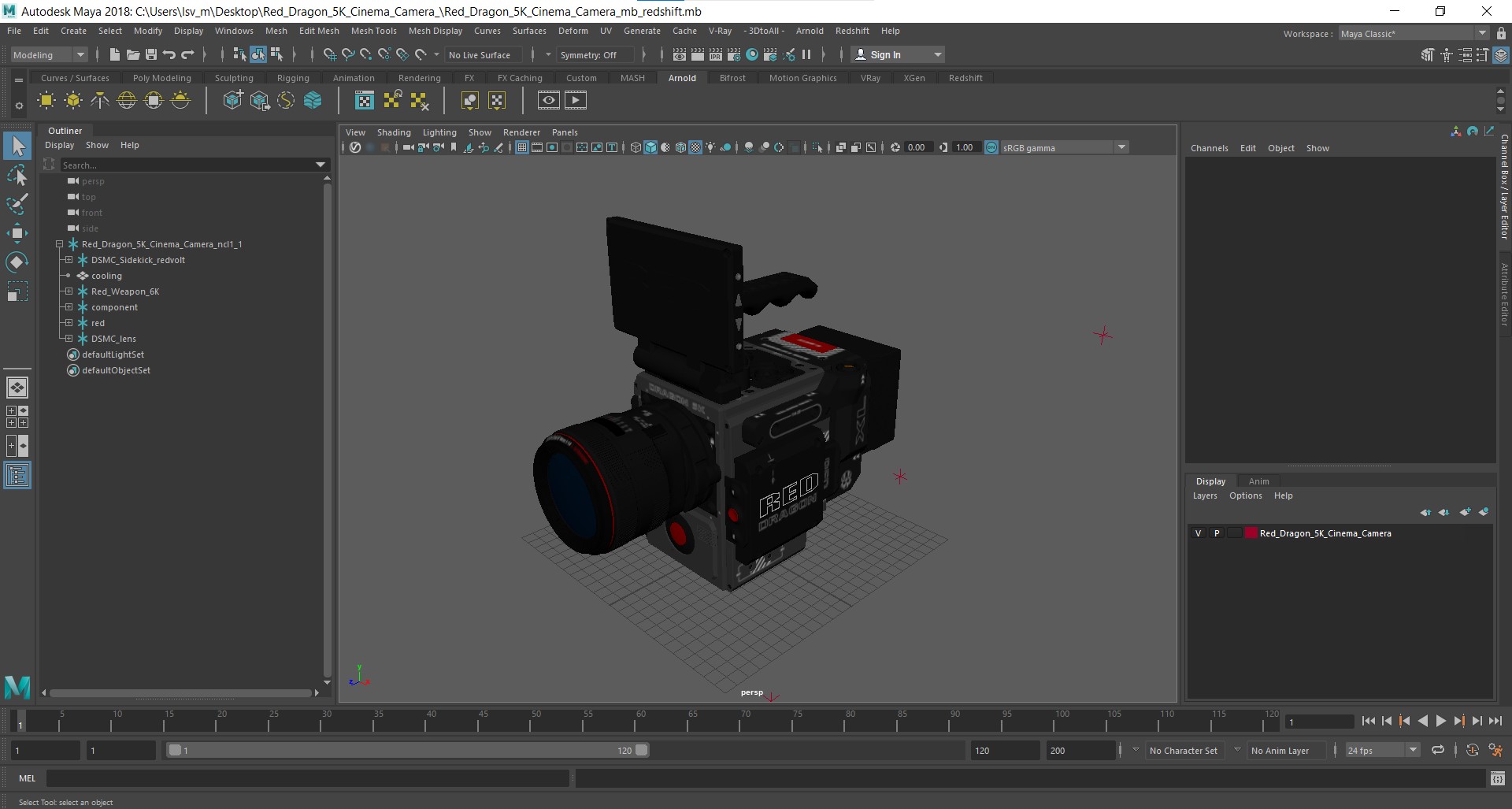Open the viewport Renderer menu

coord(521,132)
